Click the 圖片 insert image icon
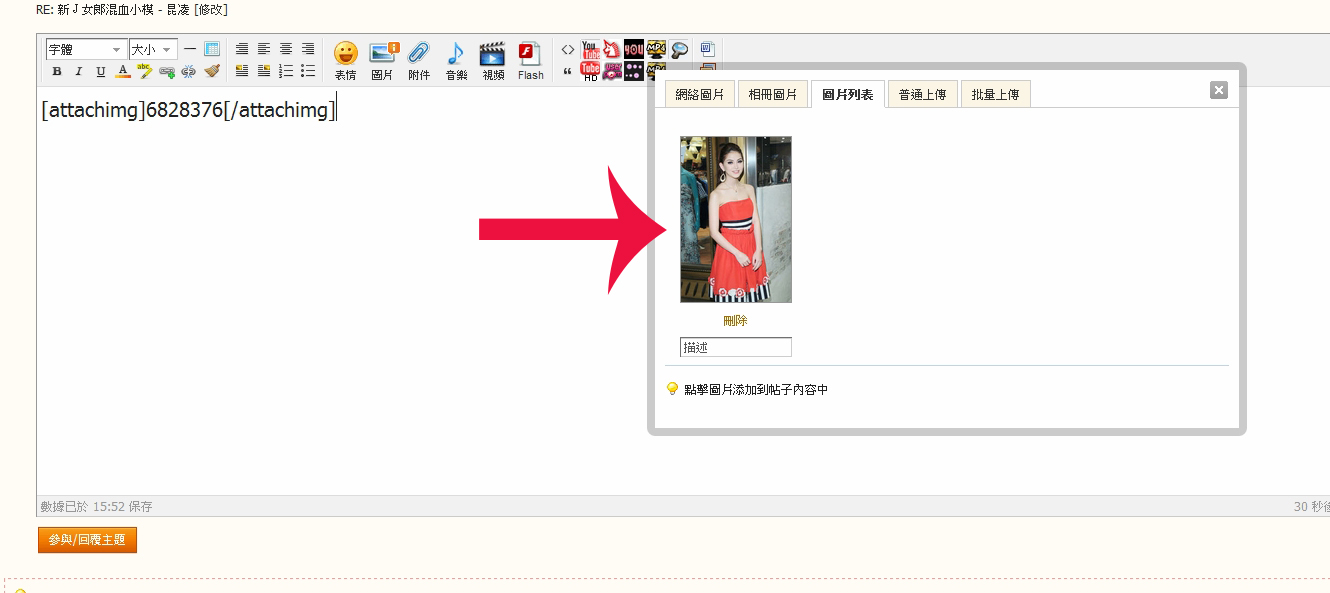Image resolution: width=1330 pixels, height=593 pixels. click(383, 60)
